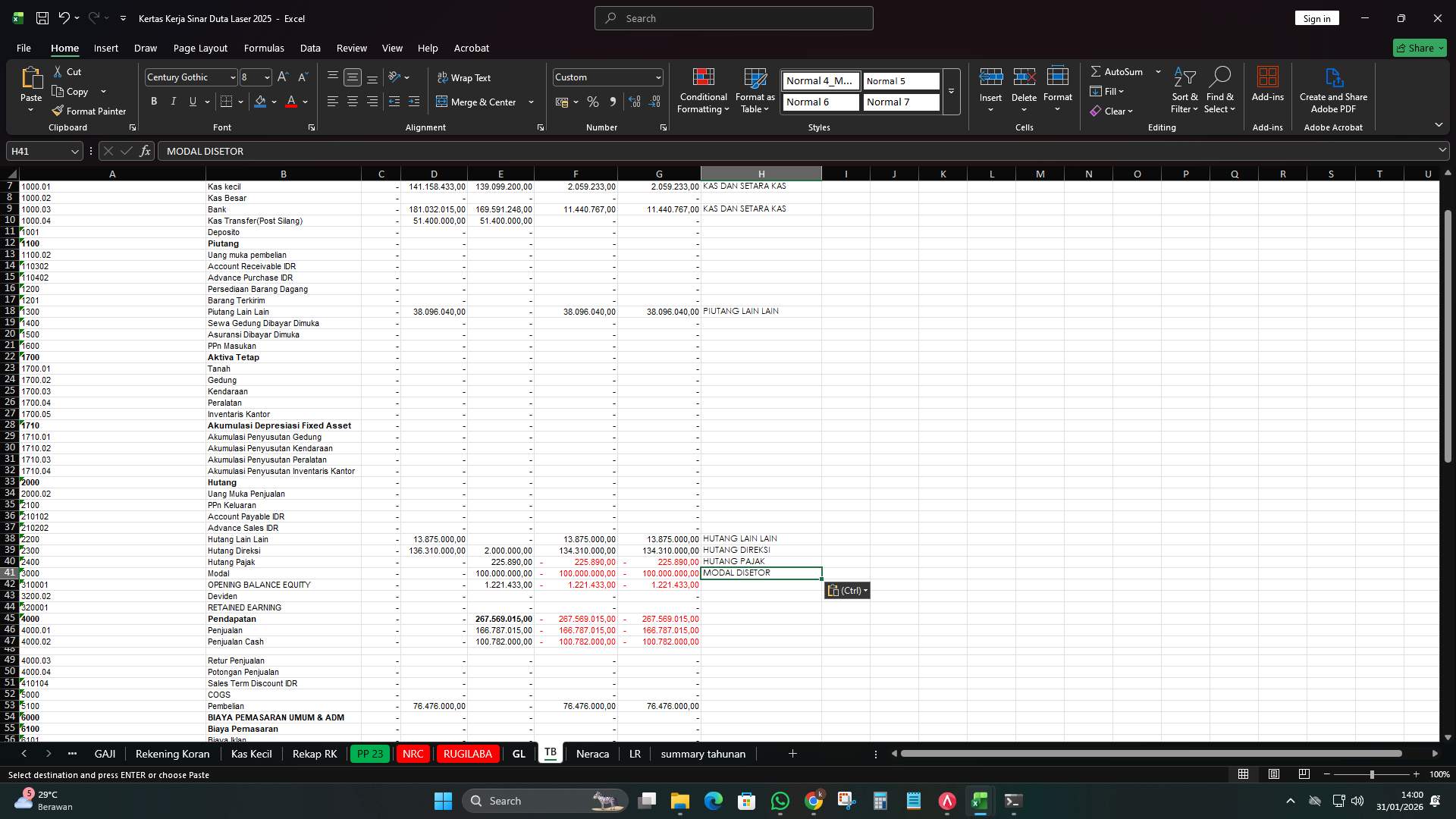This screenshot has height=819, width=1456.
Task: Apply Percent number style
Action: (x=593, y=102)
